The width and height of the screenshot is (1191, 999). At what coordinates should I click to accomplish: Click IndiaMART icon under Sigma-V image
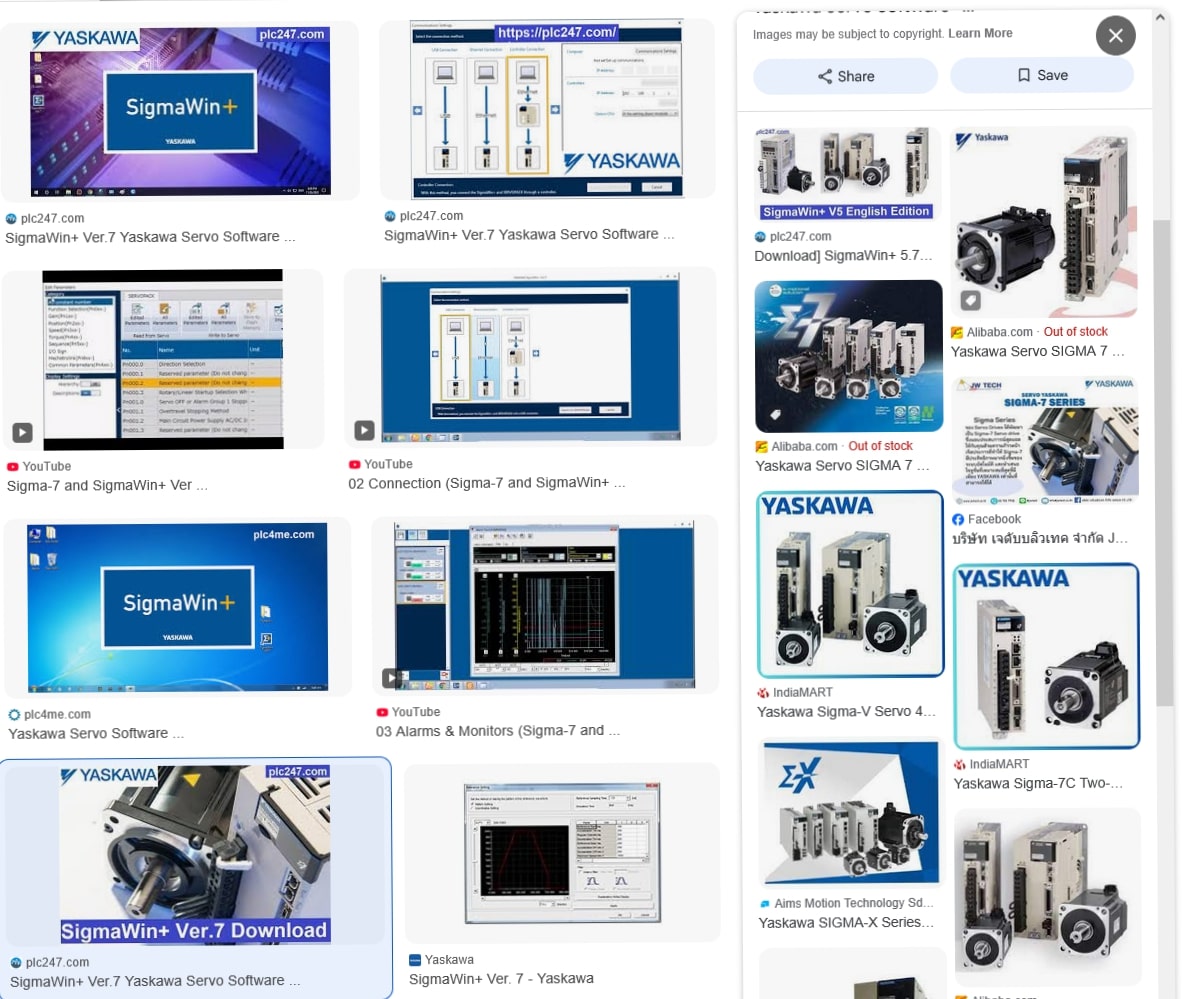tap(763, 693)
